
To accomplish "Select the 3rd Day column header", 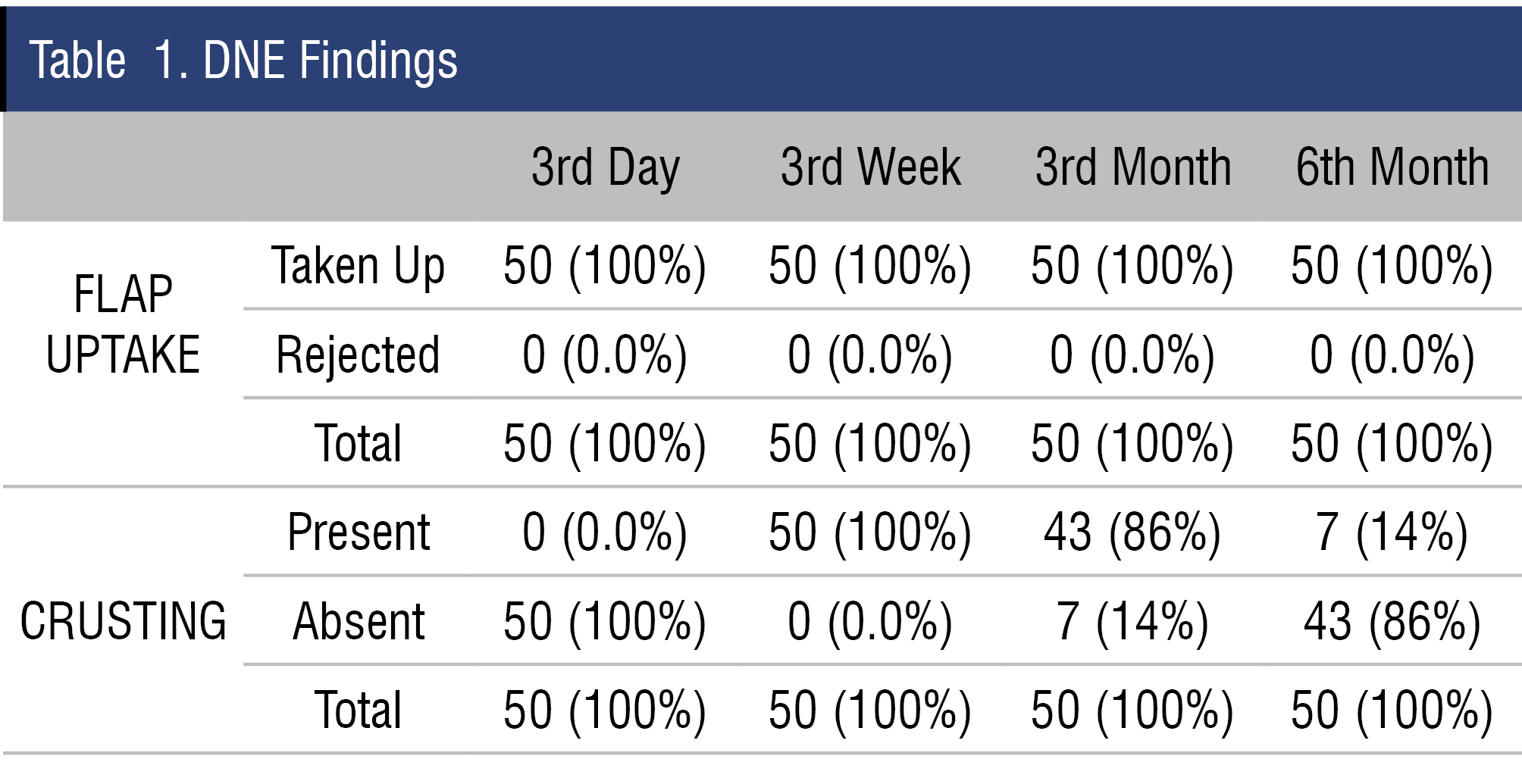I will click(605, 167).
